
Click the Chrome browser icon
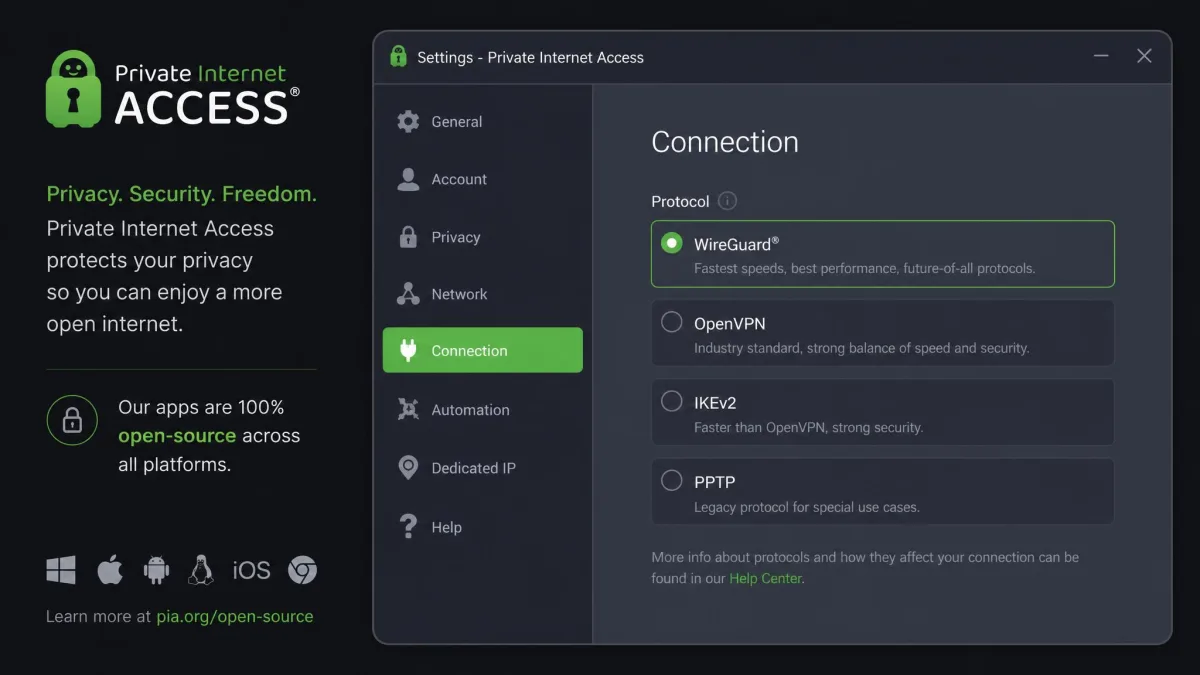coord(303,570)
